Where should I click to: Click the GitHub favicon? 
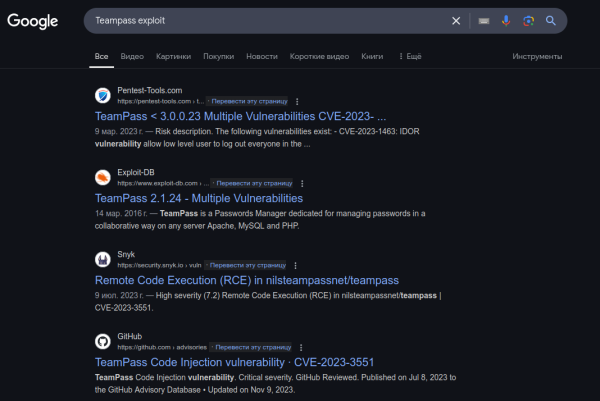tap(103, 341)
